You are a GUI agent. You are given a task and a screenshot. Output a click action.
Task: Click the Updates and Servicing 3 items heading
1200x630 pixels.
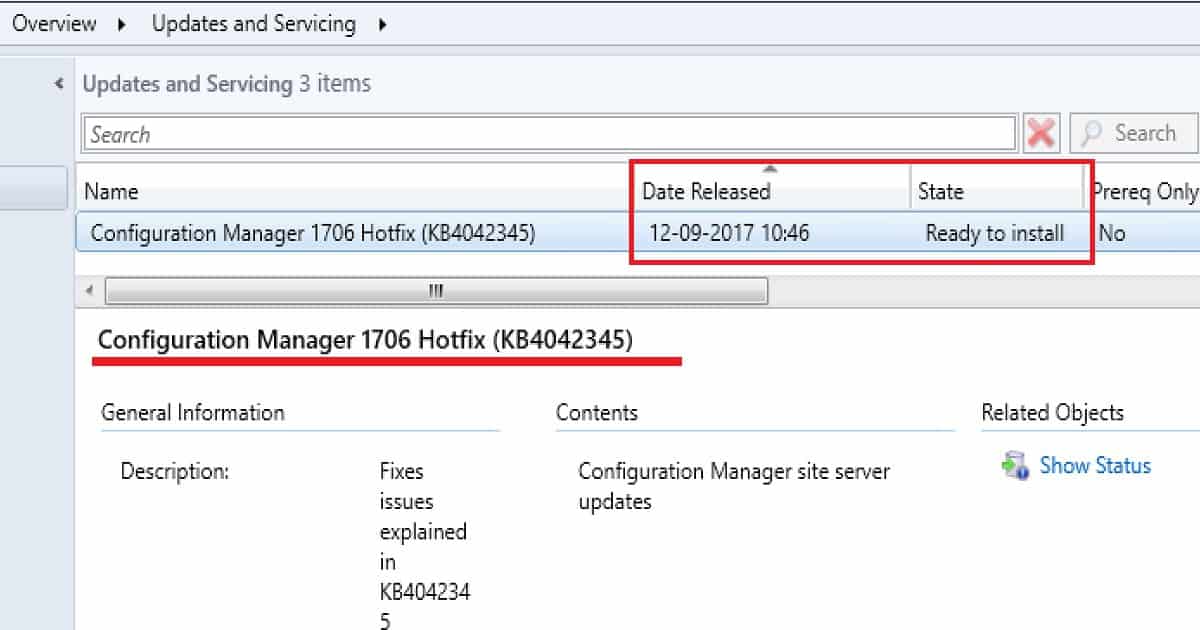point(227,84)
